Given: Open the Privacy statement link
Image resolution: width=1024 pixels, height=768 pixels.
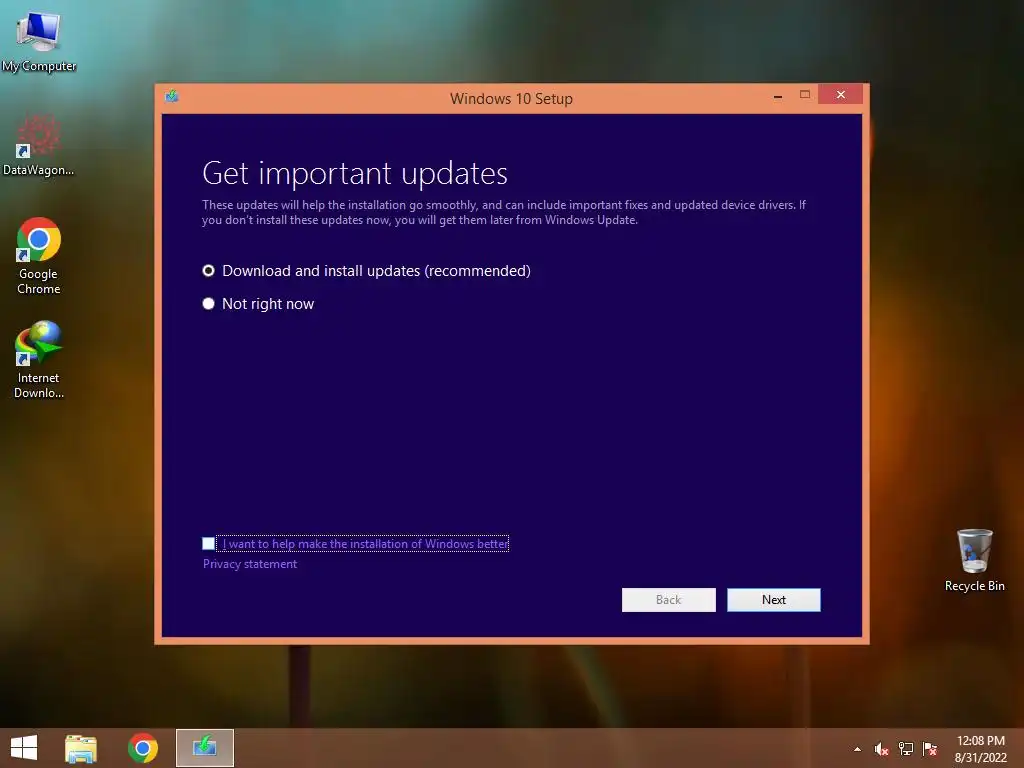Looking at the screenshot, I should tap(250, 564).
